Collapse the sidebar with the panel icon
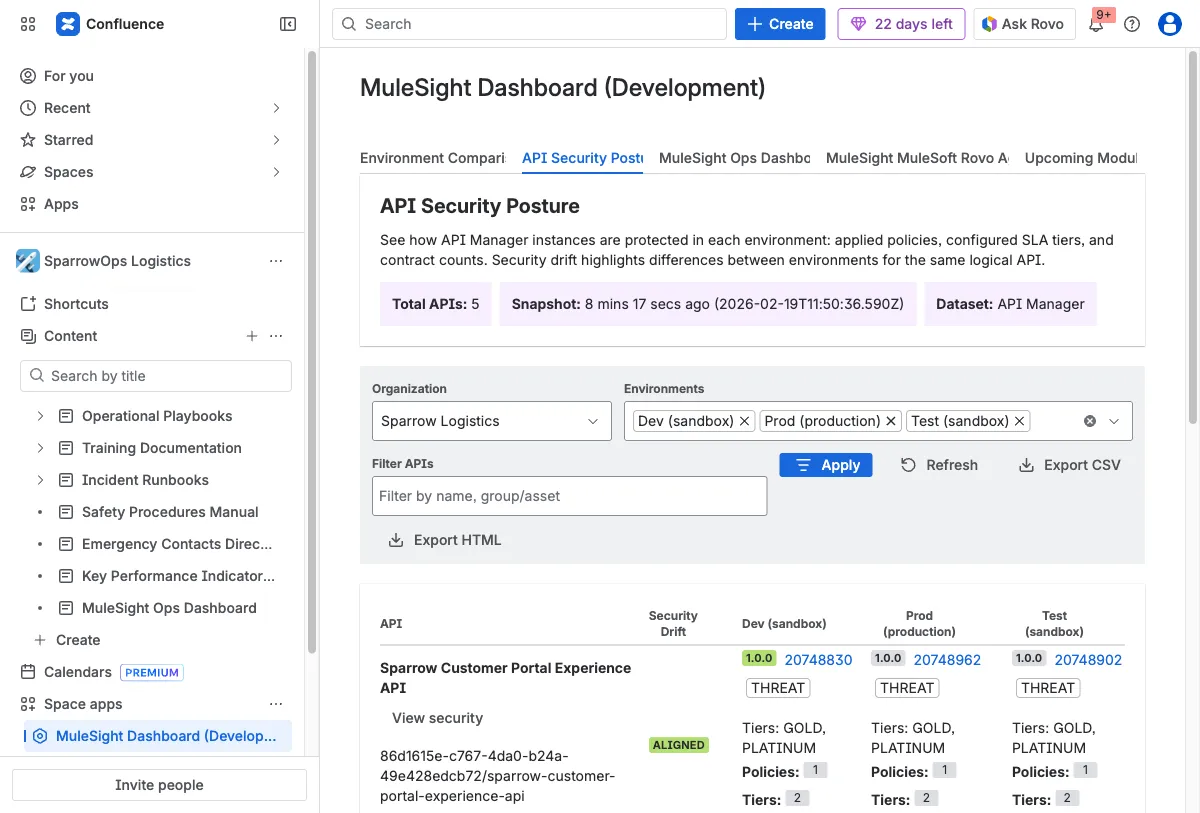The image size is (1200, 813). coord(288,23)
